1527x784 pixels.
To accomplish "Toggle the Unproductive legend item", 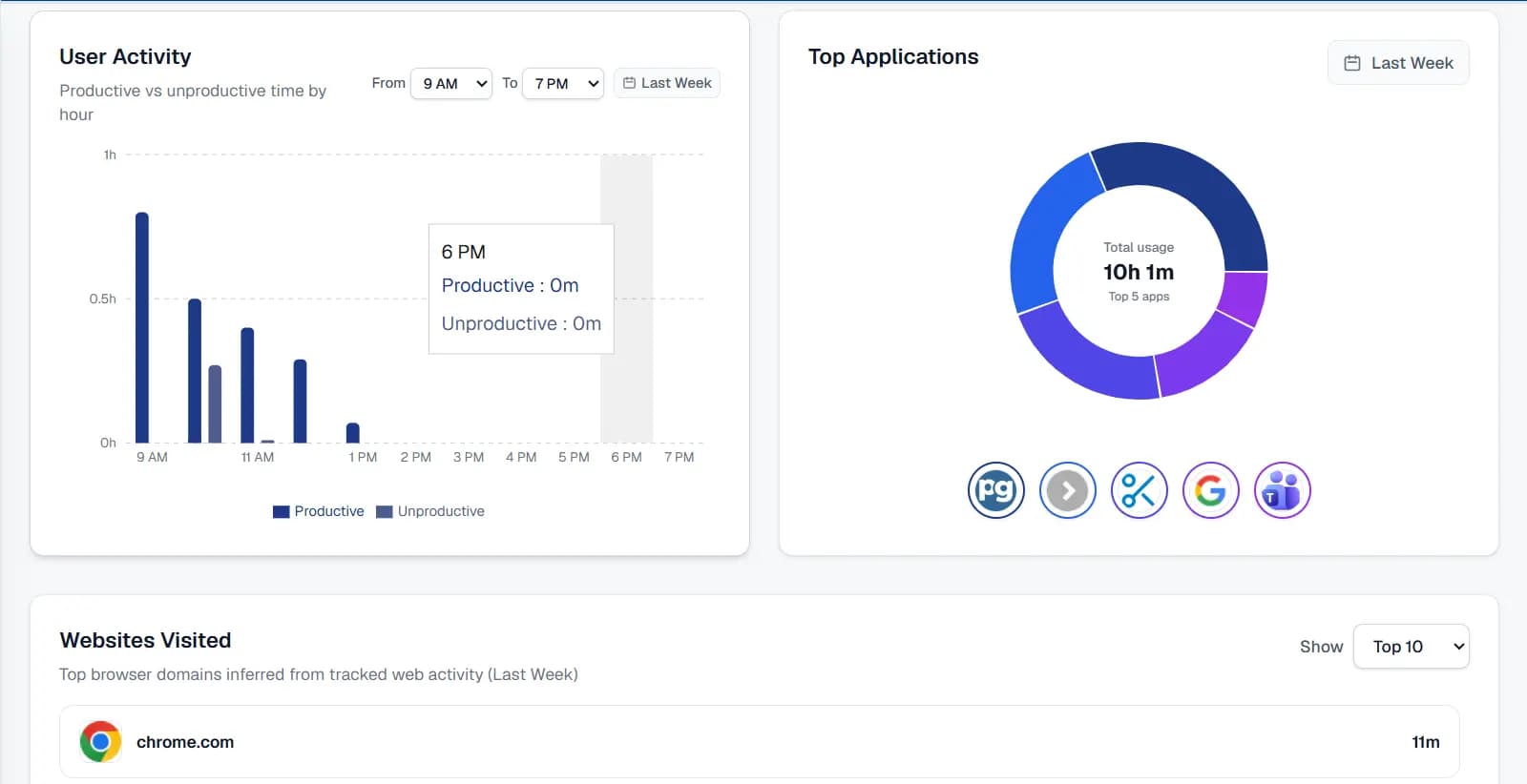I will (430, 511).
